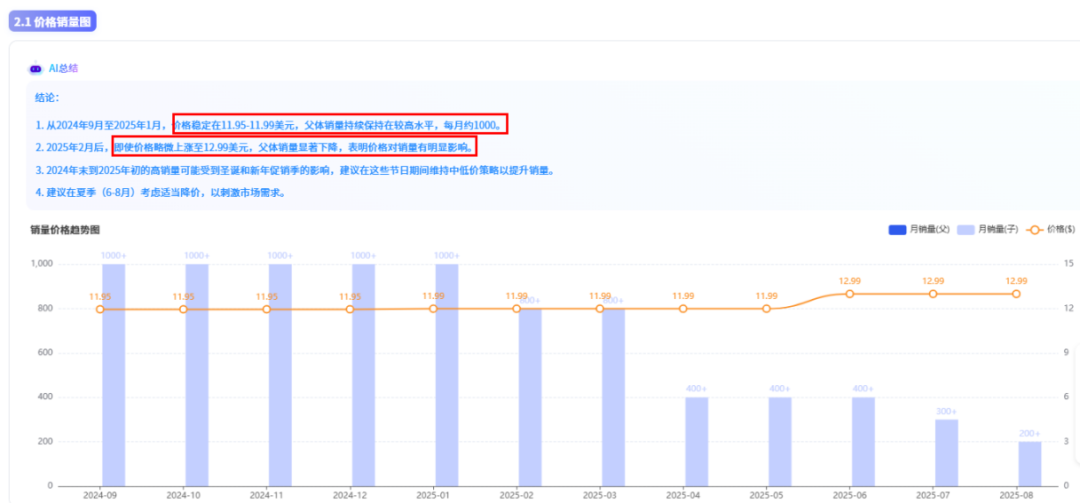The height and width of the screenshot is (503, 1080).
Task: Click the 11.99 price marker at 2025-03
Action: 600,308
